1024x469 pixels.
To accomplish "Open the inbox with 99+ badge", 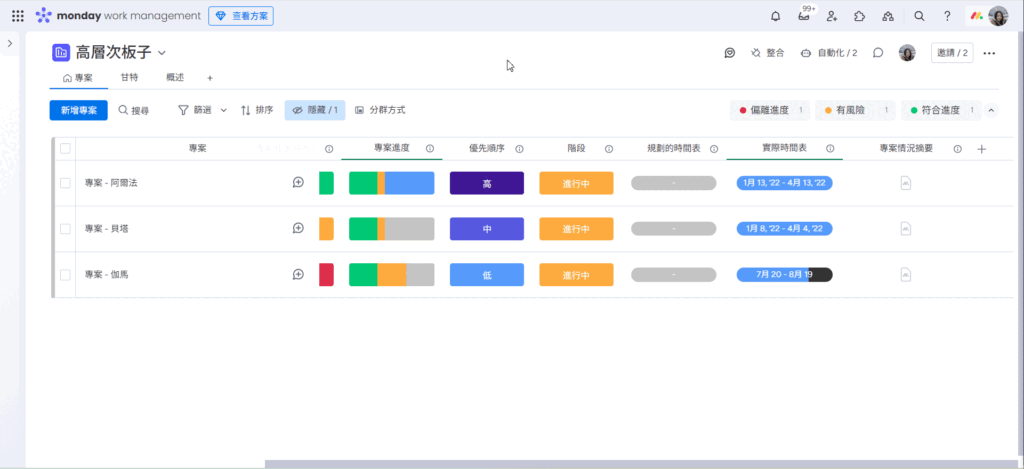I will point(805,16).
